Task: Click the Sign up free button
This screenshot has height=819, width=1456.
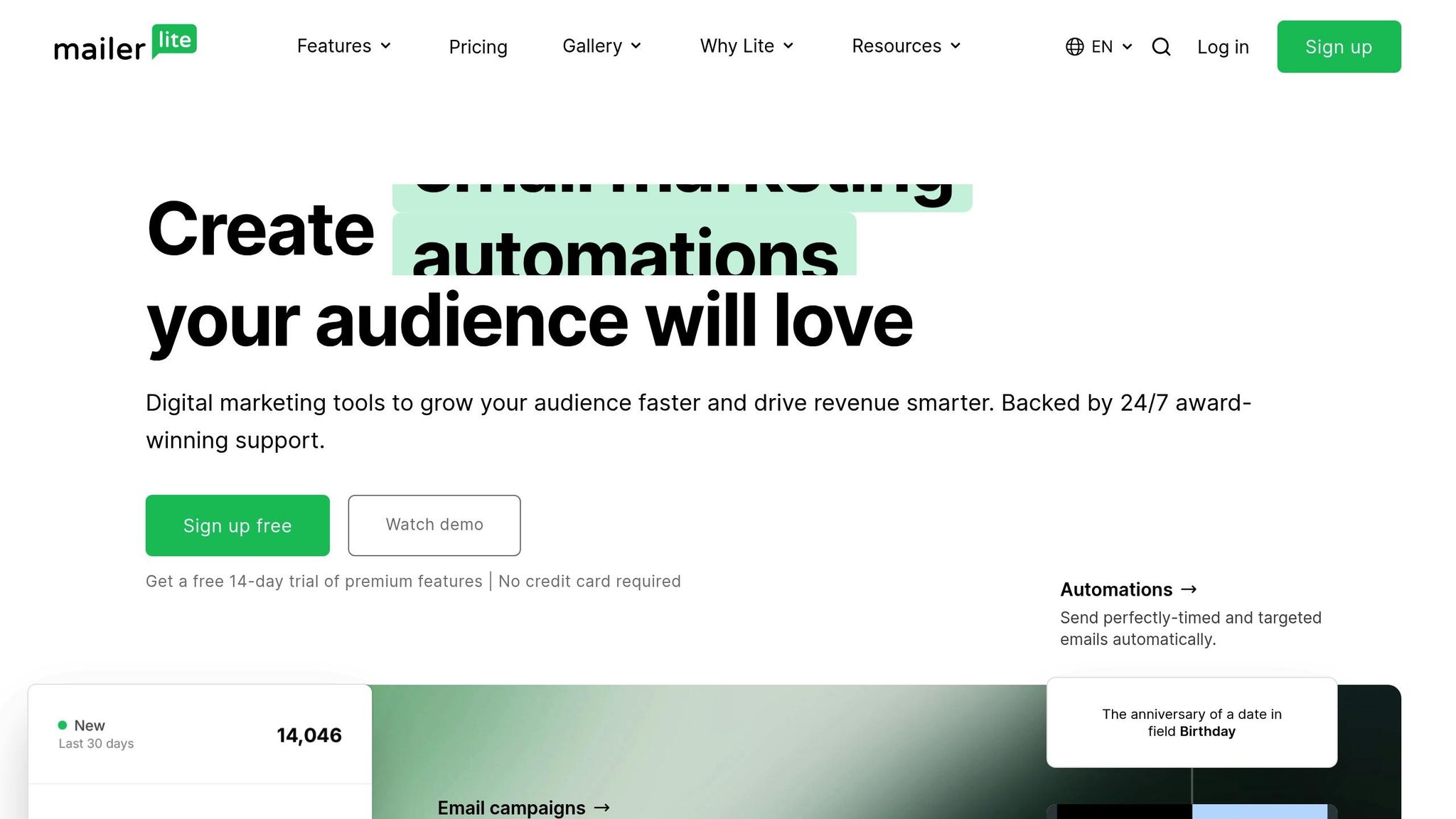Action: [237, 525]
